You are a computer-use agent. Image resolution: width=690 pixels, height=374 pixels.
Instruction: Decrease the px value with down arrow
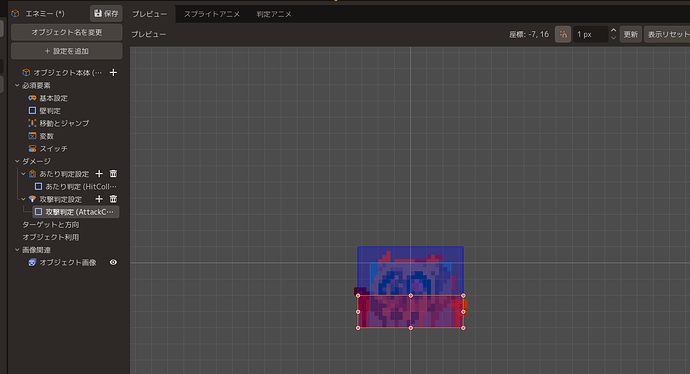click(613, 38)
